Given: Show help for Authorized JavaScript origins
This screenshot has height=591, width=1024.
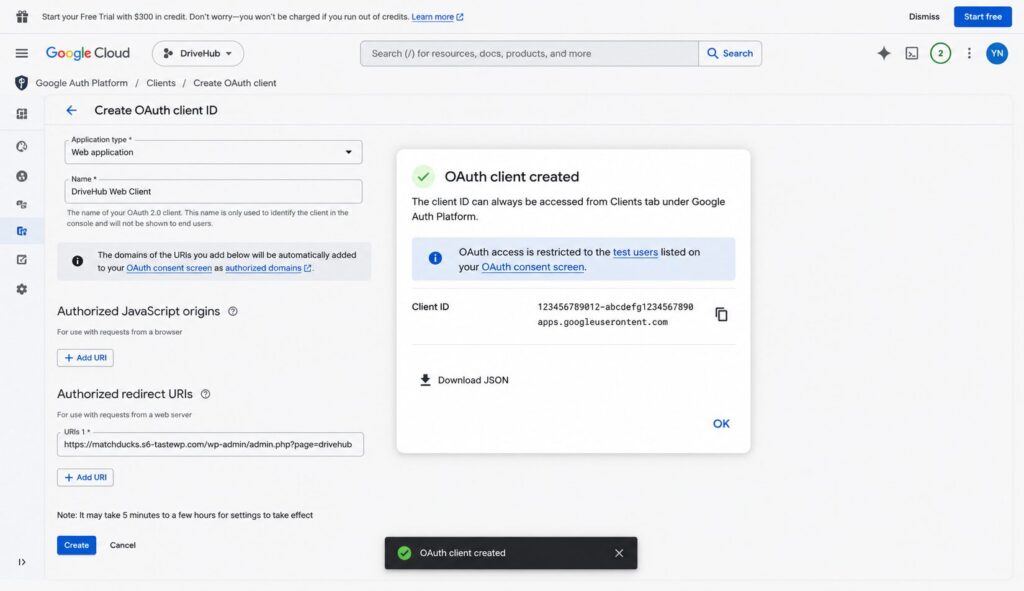Looking at the screenshot, I should [x=232, y=311].
